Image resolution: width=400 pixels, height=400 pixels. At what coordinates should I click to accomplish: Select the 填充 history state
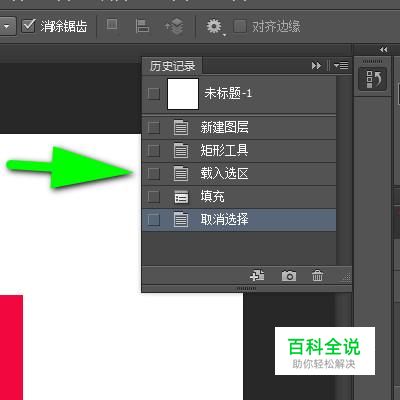(x=239, y=197)
